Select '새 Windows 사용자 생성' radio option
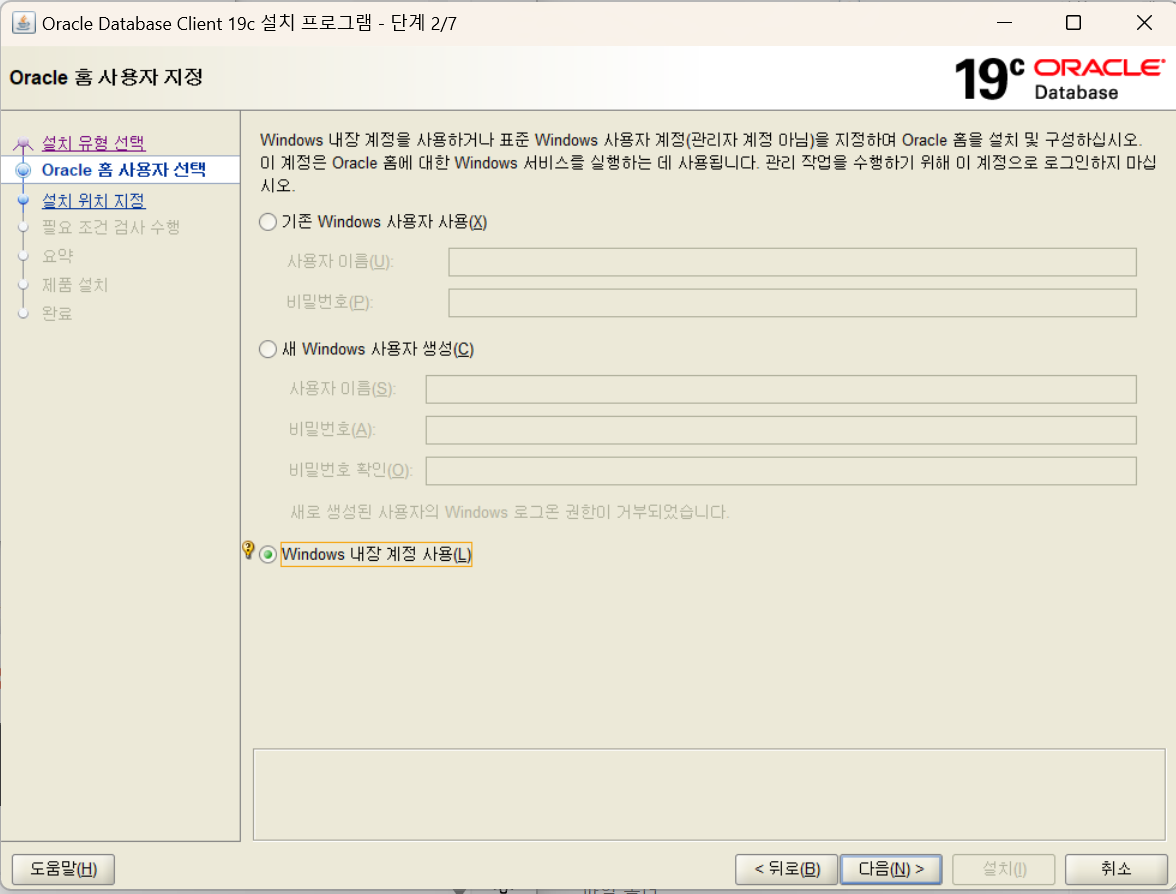Screen dimensions: 1176x894 click(x=268, y=350)
